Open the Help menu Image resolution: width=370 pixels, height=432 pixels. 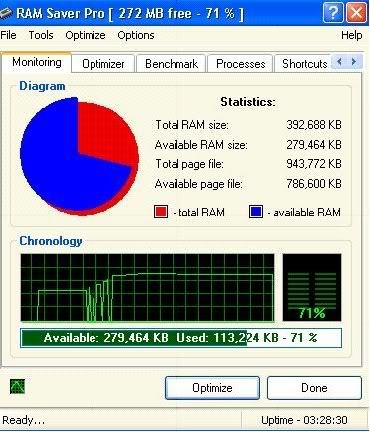point(352,35)
